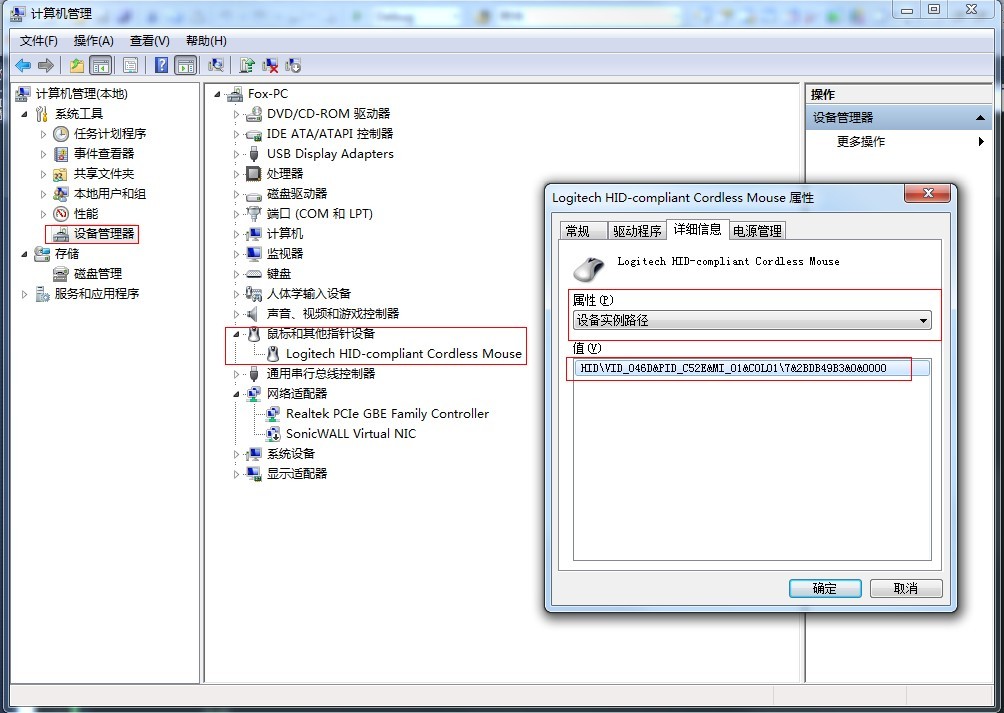
Task: Select the Performance icon in tree
Action: 61,214
